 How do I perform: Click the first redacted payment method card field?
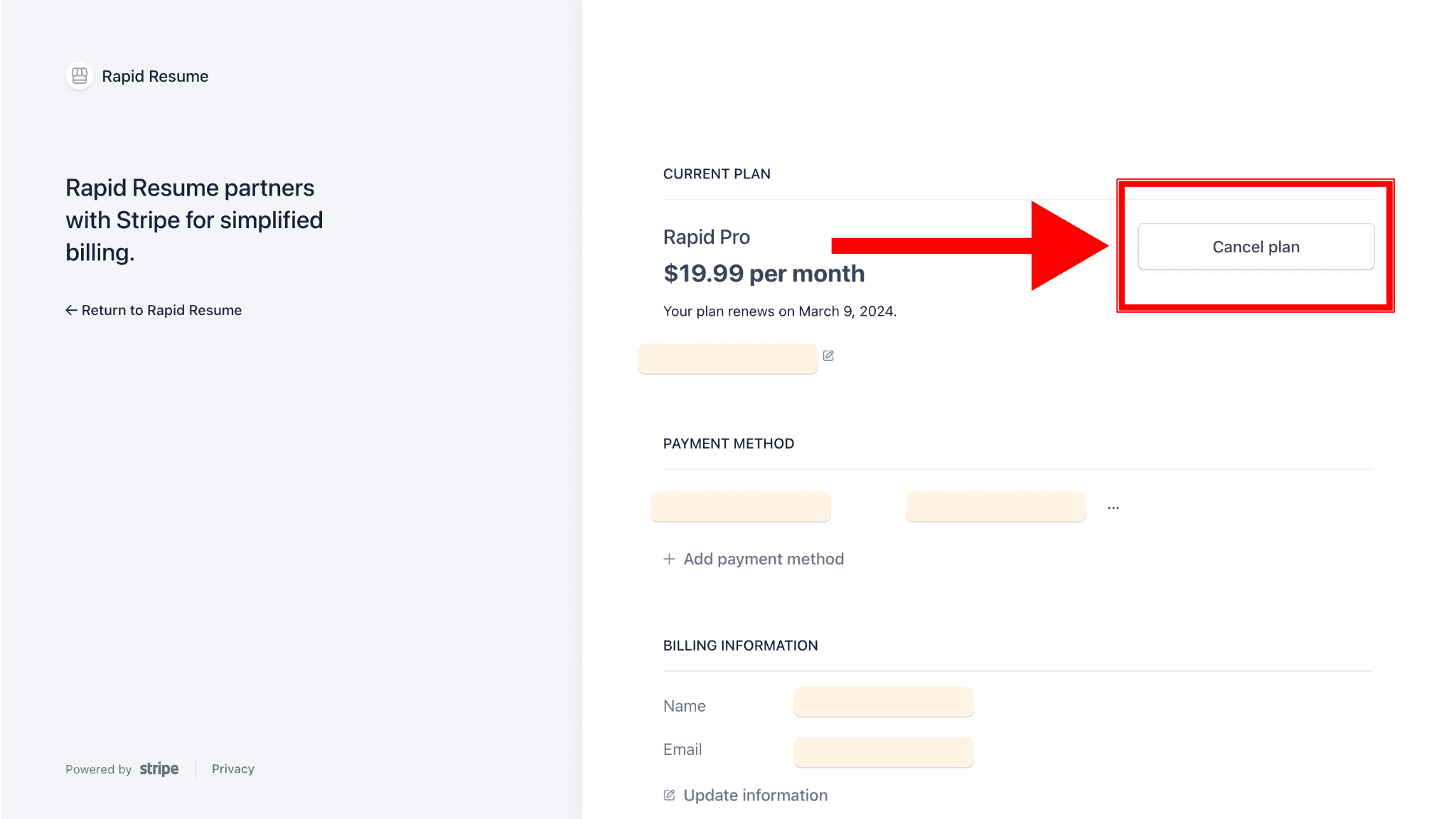(740, 507)
